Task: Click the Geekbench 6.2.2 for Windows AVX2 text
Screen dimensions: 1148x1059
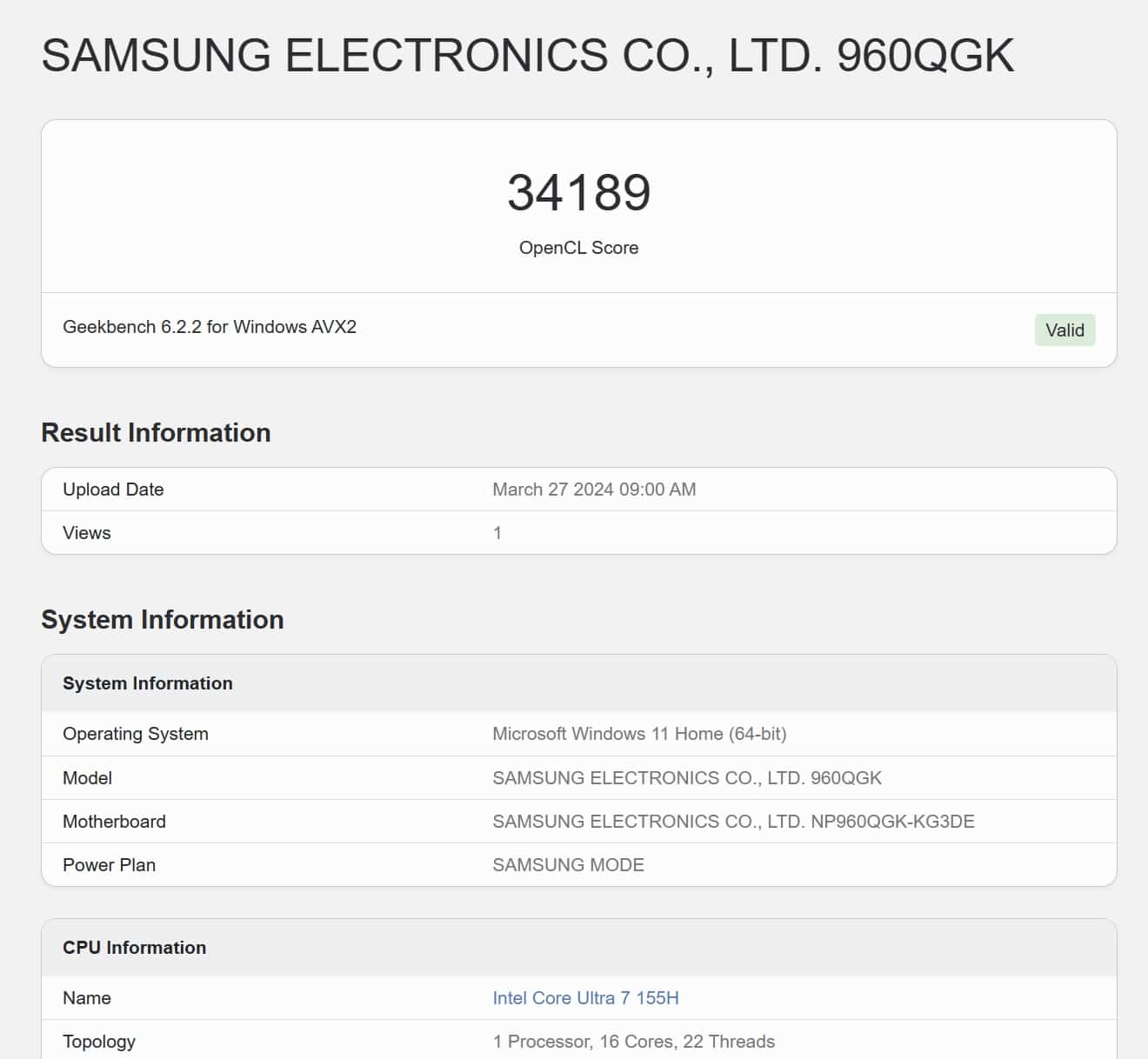Action: pos(210,327)
